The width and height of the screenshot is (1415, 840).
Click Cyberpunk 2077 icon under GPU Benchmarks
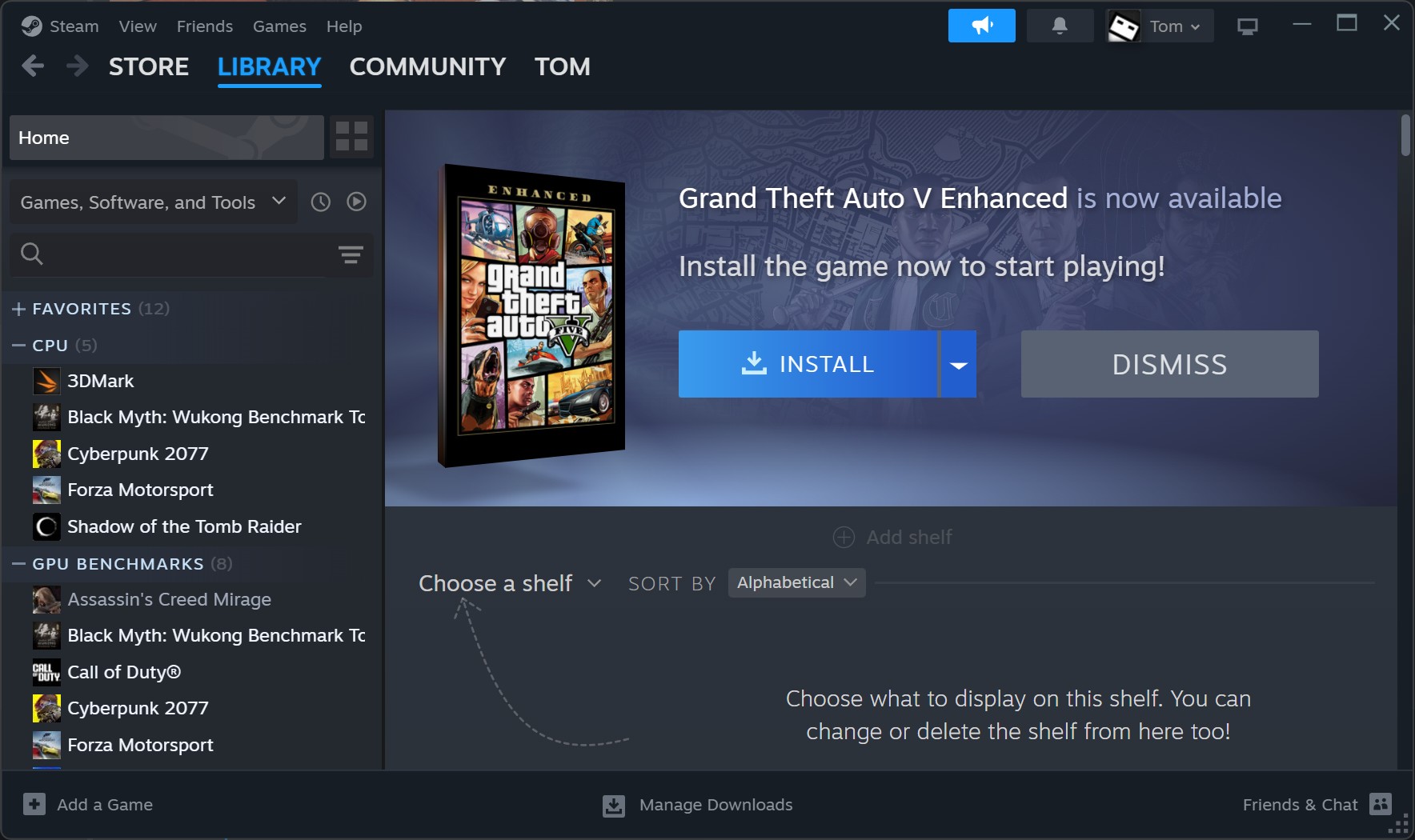(x=46, y=708)
